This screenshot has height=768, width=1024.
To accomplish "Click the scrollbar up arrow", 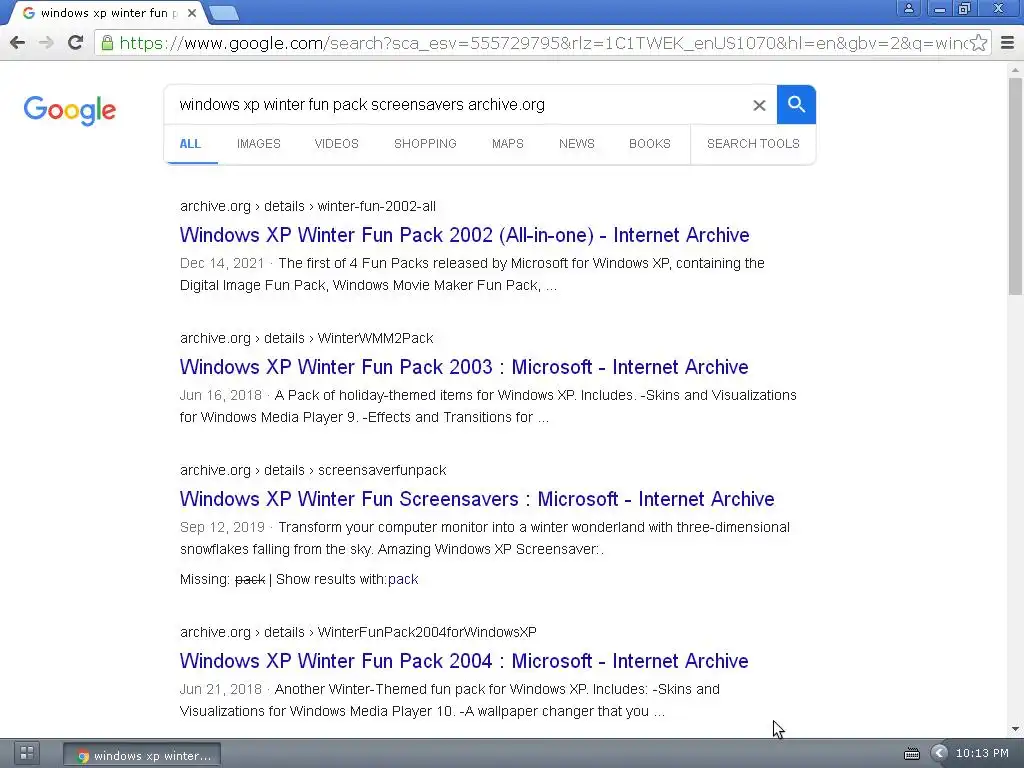I will (x=1015, y=69).
